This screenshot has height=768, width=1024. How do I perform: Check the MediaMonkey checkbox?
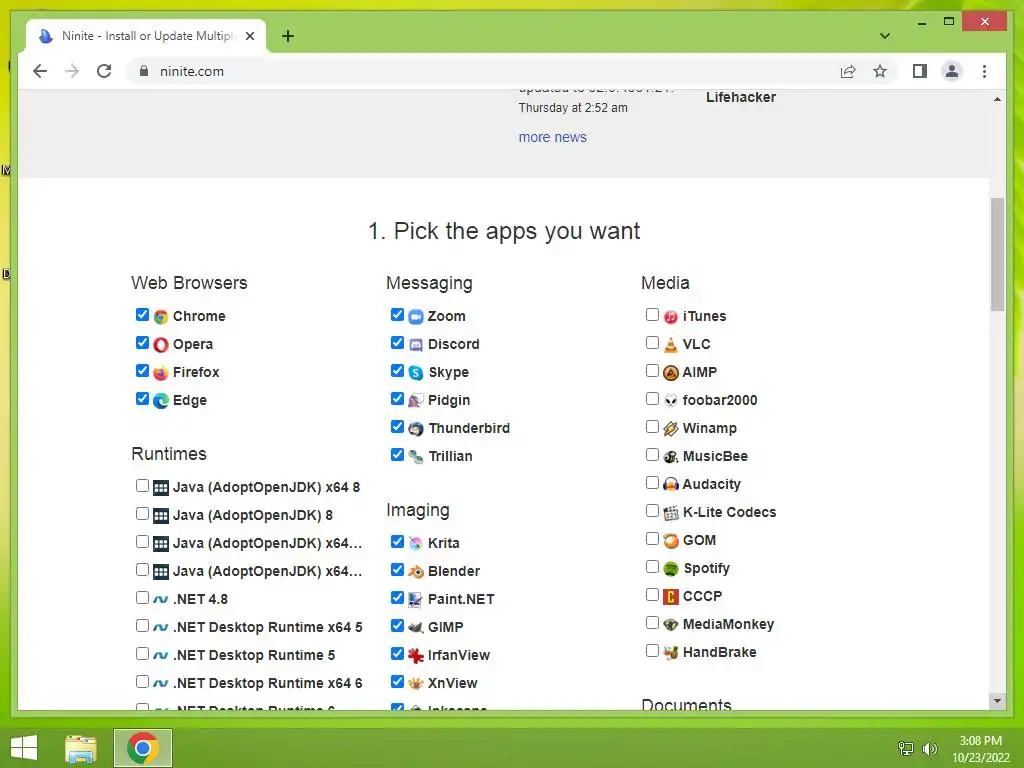click(x=652, y=622)
